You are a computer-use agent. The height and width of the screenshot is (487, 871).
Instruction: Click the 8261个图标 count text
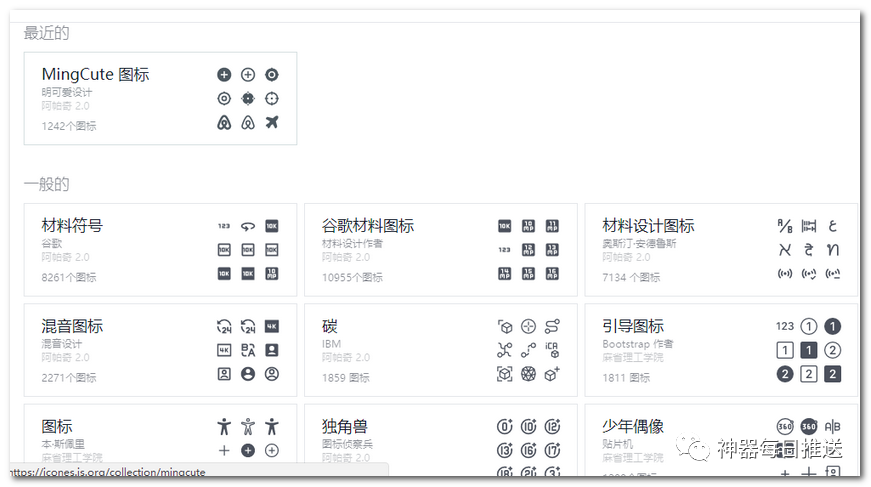click(x=69, y=277)
